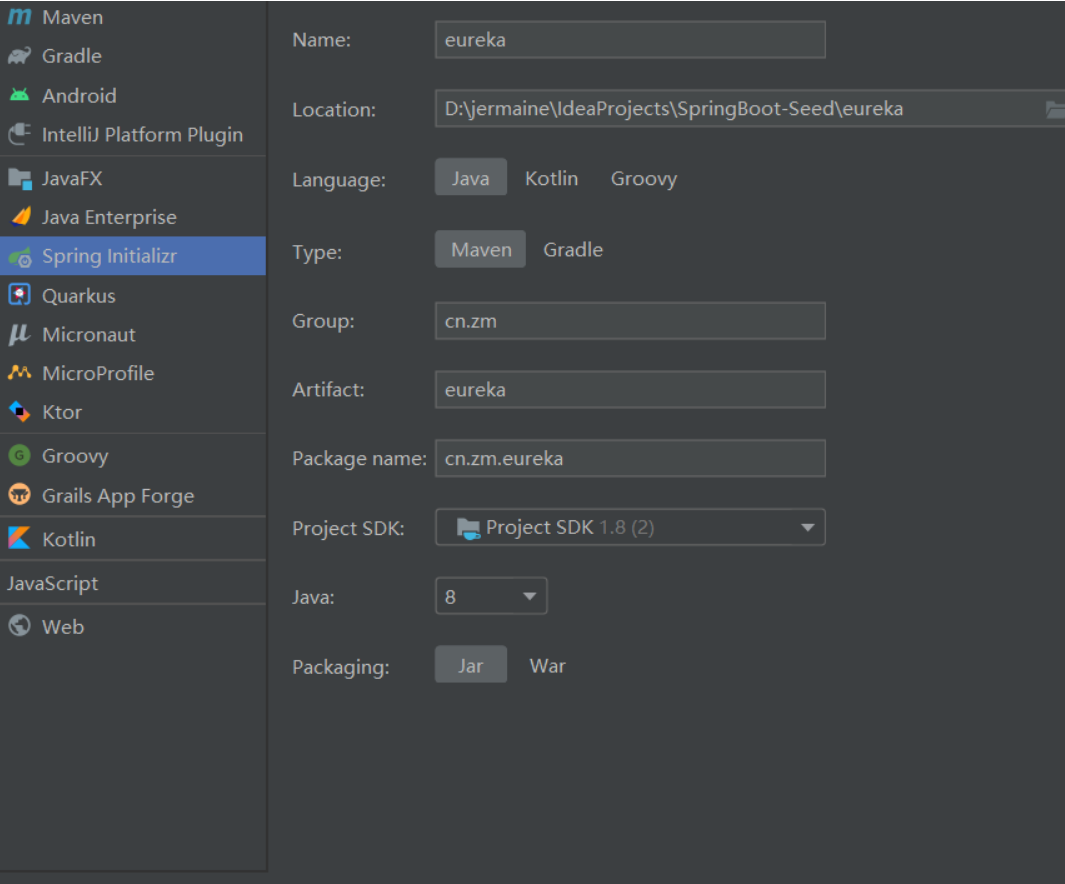Select Gradle in the project type list

pos(133,56)
